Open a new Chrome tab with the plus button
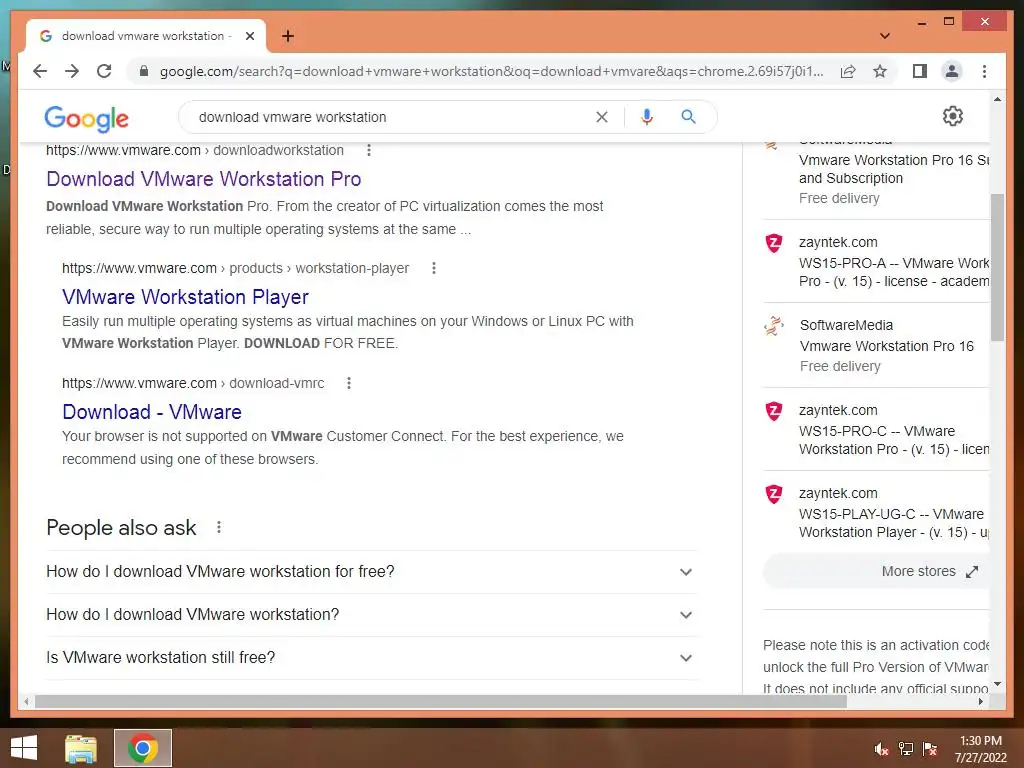This screenshot has width=1024, height=768. (288, 36)
